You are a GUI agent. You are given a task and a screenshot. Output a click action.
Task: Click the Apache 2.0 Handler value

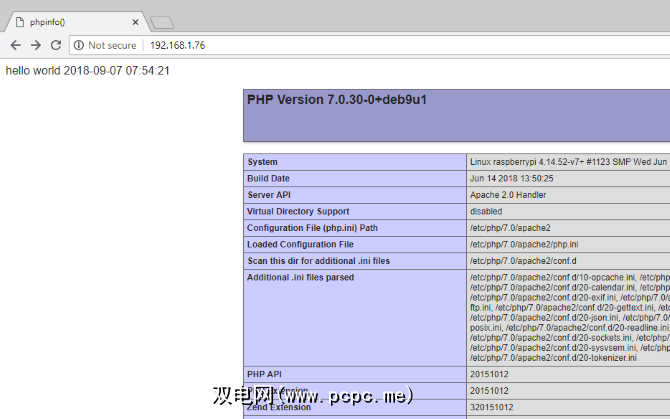[x=508, y=195]
